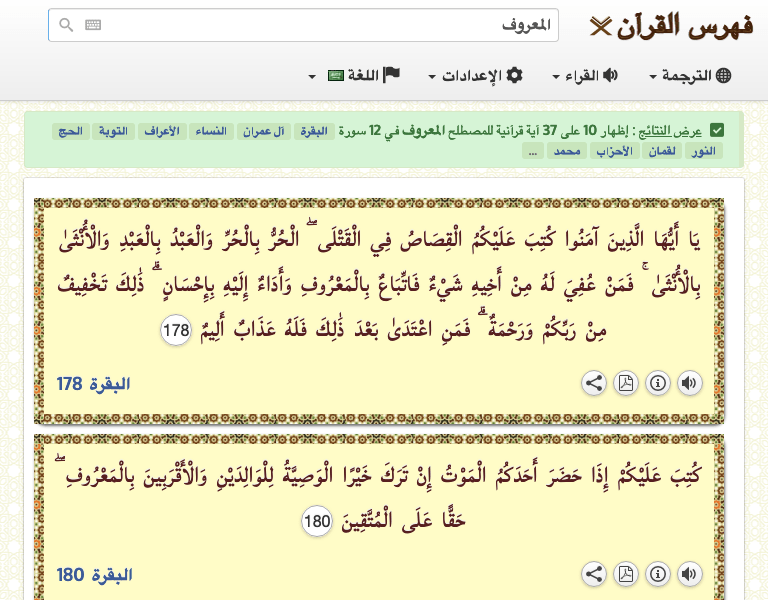The image size is (768, 600).
Task: Show info for verse Al-Baqarah 178
Action: coord(657,383)
